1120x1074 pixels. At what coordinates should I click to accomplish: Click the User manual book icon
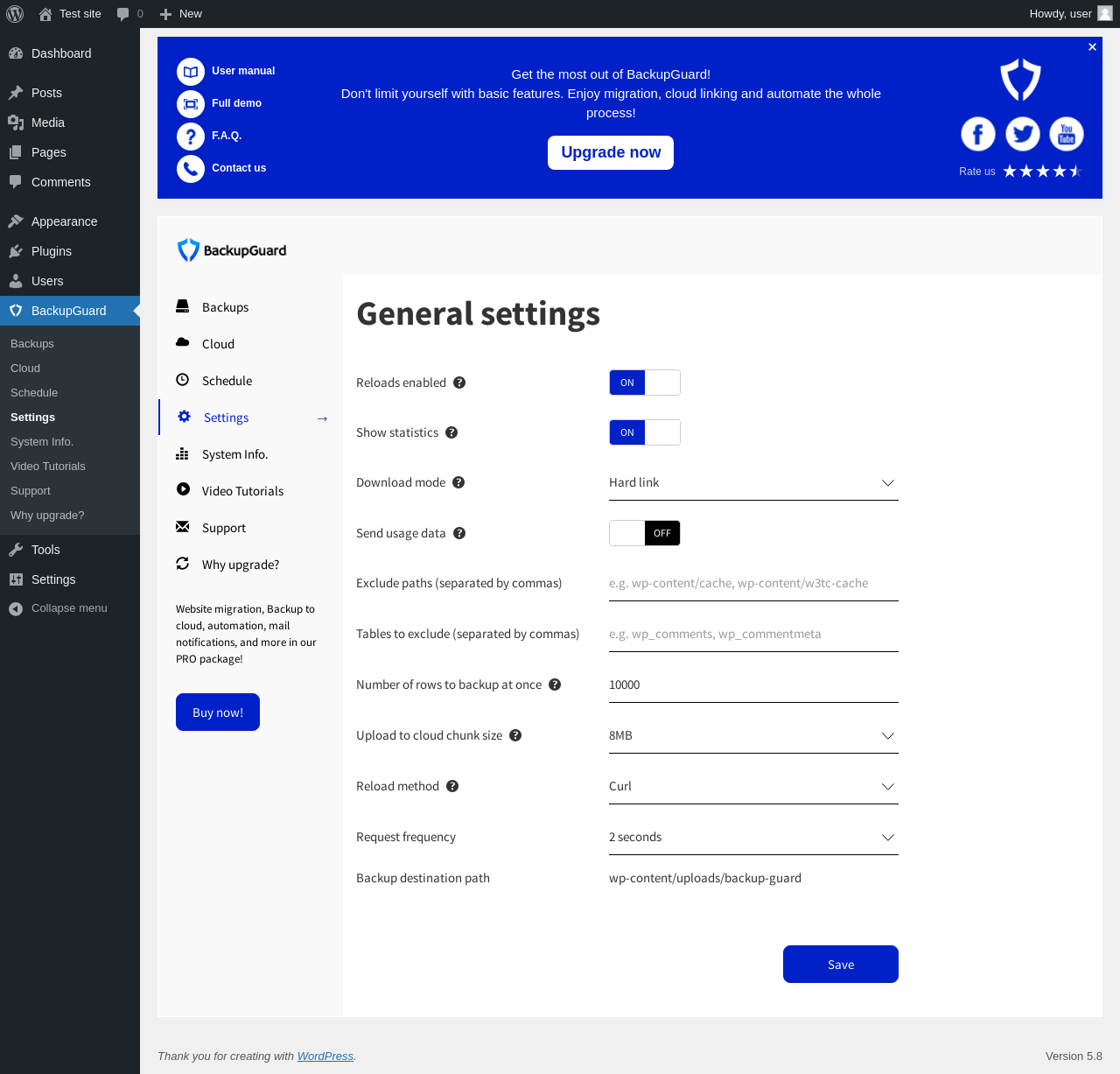[x=191, y=72]
